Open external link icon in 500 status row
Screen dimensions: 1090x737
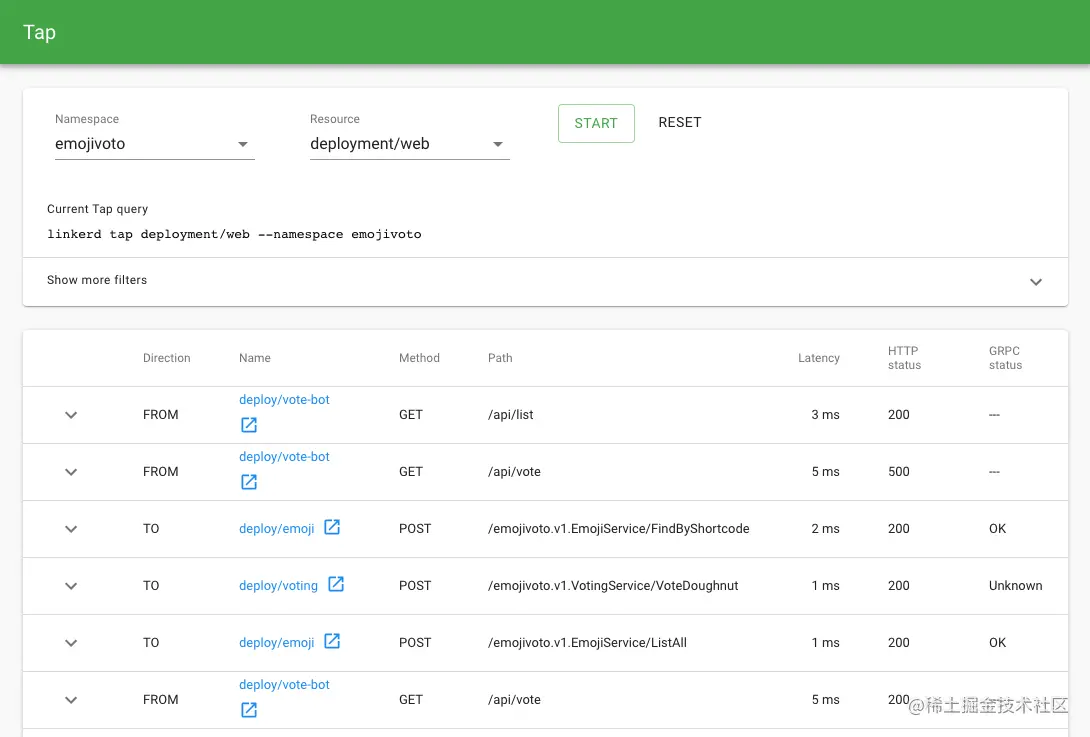pos(249,482)
